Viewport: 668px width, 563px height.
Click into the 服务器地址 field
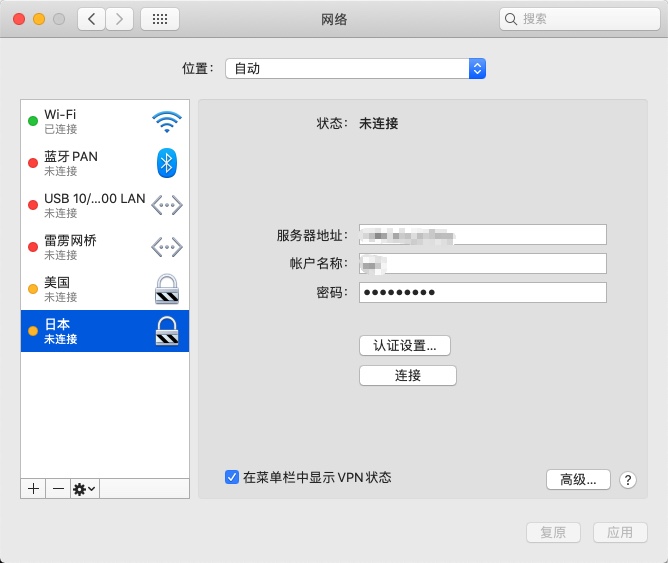[483, 235]
